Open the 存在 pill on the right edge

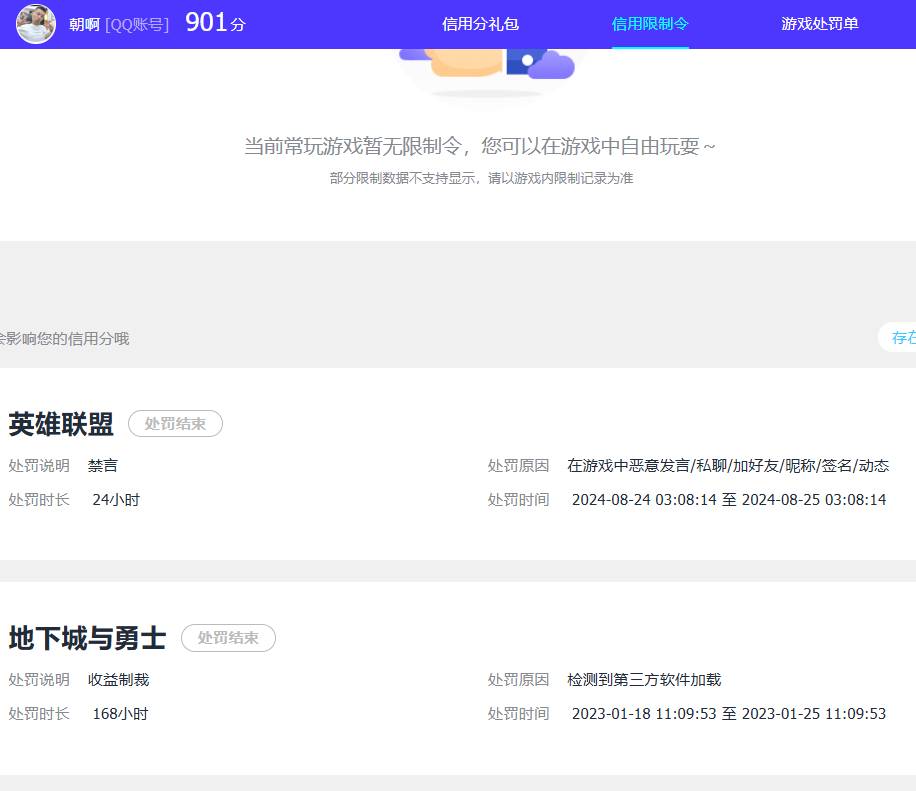pos(903,338)
